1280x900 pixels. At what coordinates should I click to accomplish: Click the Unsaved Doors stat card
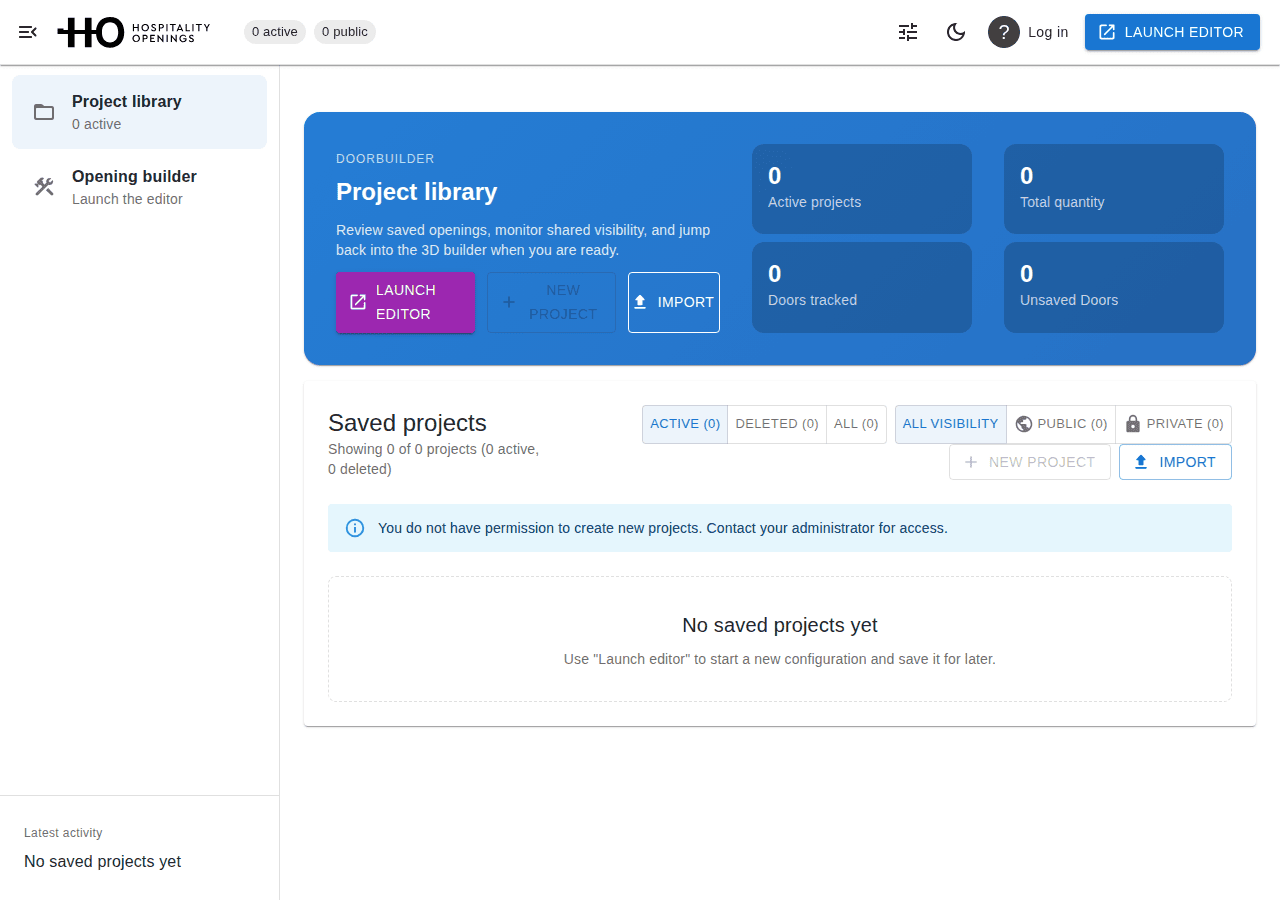click(1114, 287)
